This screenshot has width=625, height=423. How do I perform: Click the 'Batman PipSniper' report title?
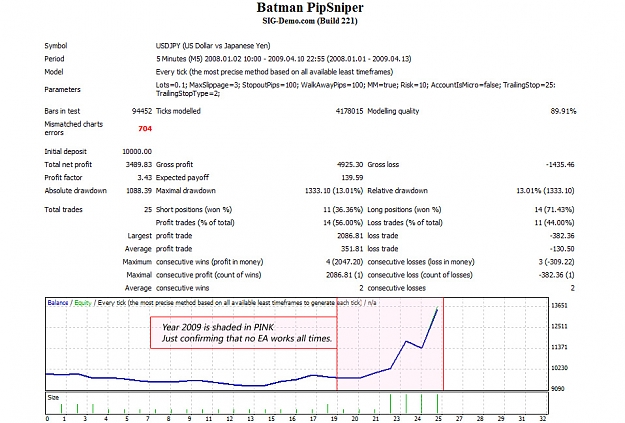[x=310, y=8]
